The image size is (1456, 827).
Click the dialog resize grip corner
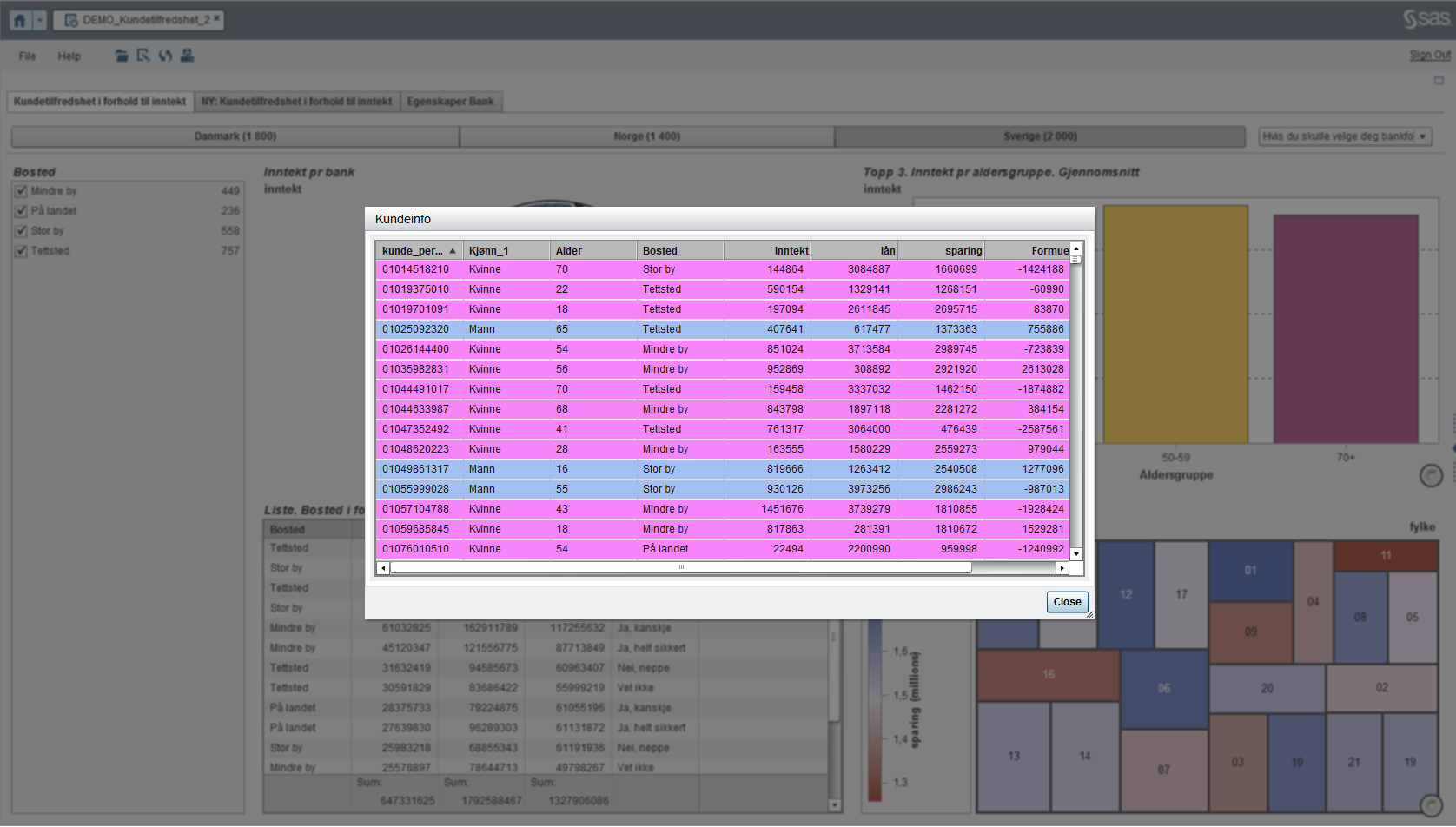click(1089, 615)
